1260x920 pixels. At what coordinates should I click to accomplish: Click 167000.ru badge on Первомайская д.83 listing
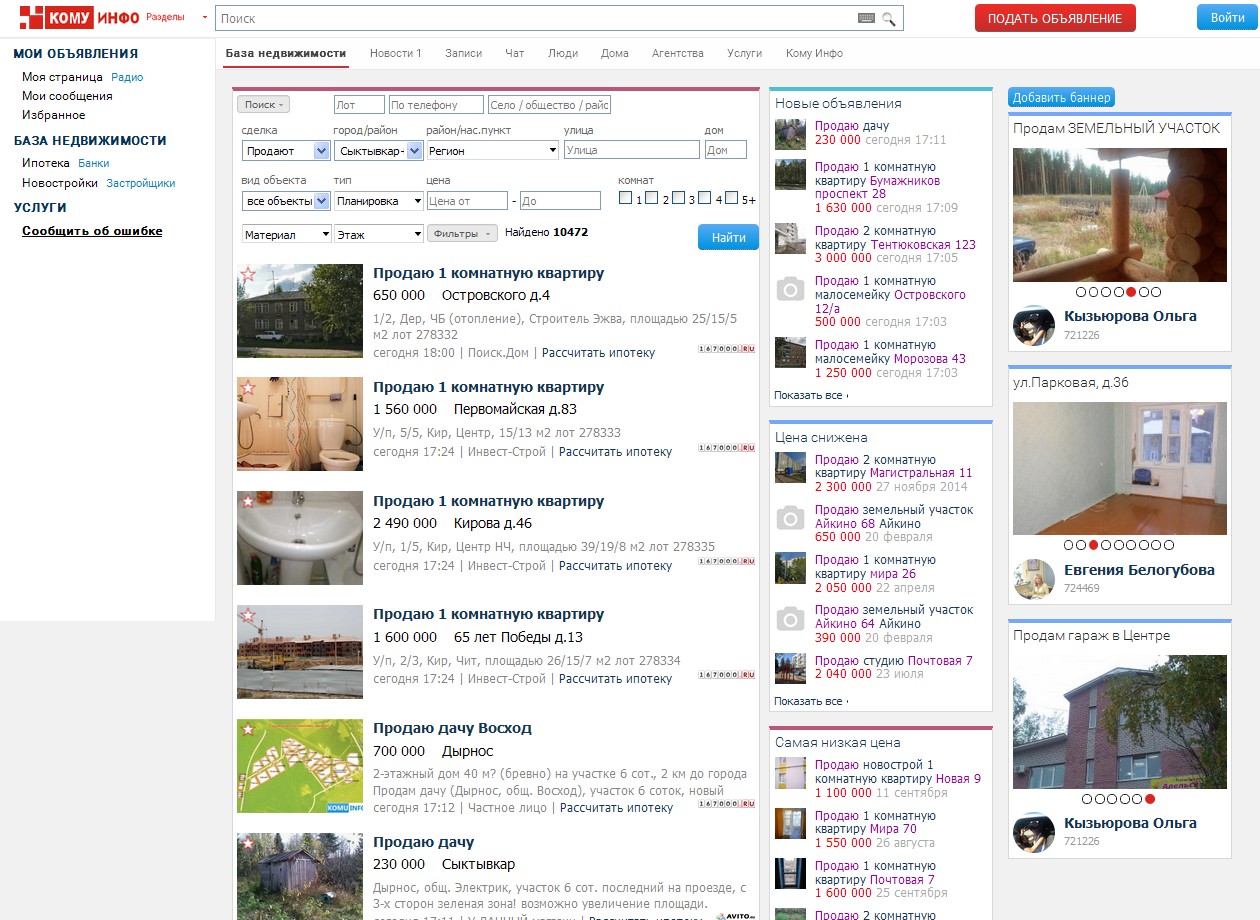pyautogui.click(x=726, y=447)
